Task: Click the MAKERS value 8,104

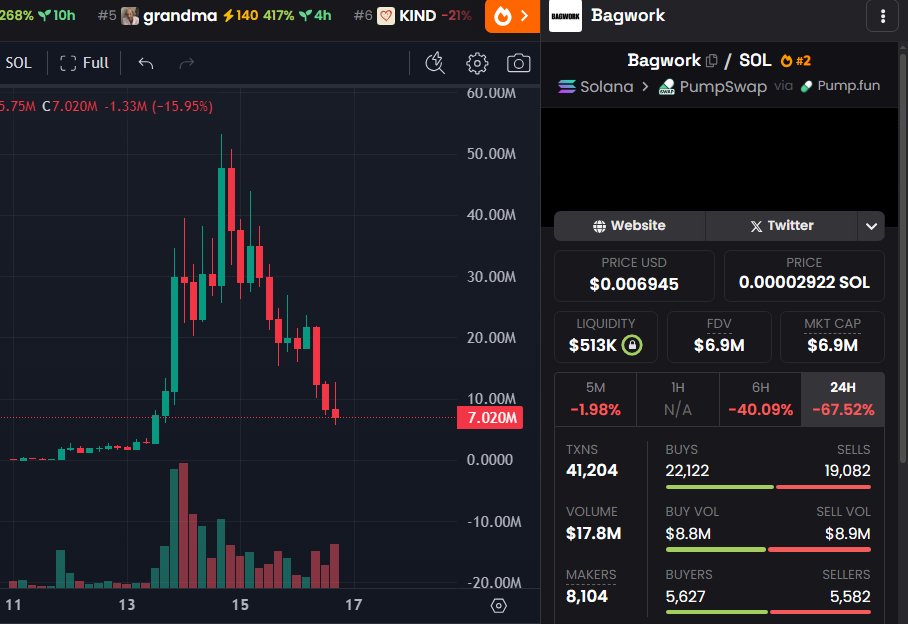Action: tap(587, 596)
